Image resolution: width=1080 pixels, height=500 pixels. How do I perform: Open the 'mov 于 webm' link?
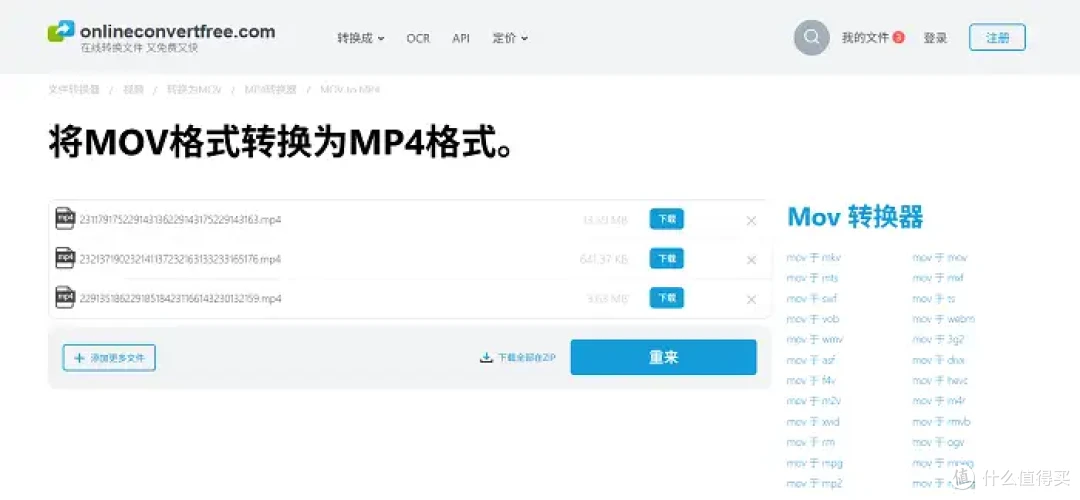(944, 319)
